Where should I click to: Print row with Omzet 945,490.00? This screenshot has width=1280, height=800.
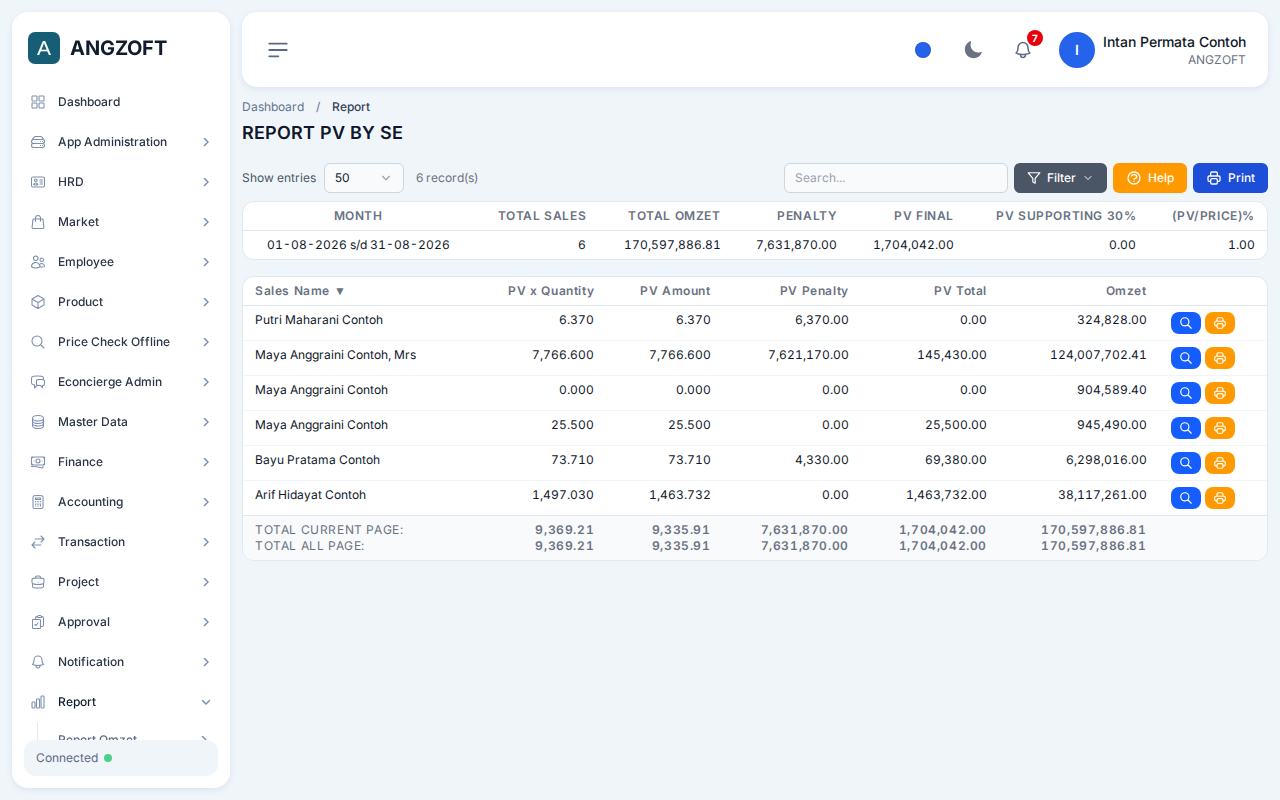1220,428
